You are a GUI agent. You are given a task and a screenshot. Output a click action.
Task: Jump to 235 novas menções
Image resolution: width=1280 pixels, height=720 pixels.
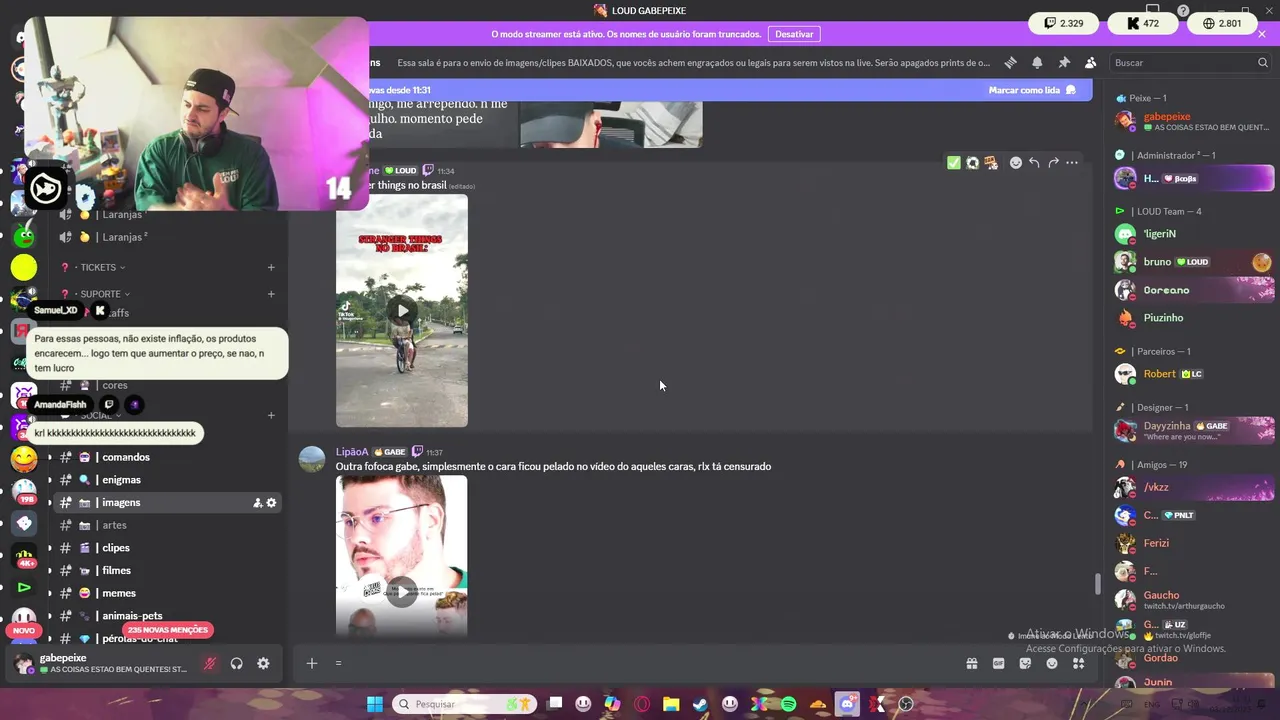point(168,630)
